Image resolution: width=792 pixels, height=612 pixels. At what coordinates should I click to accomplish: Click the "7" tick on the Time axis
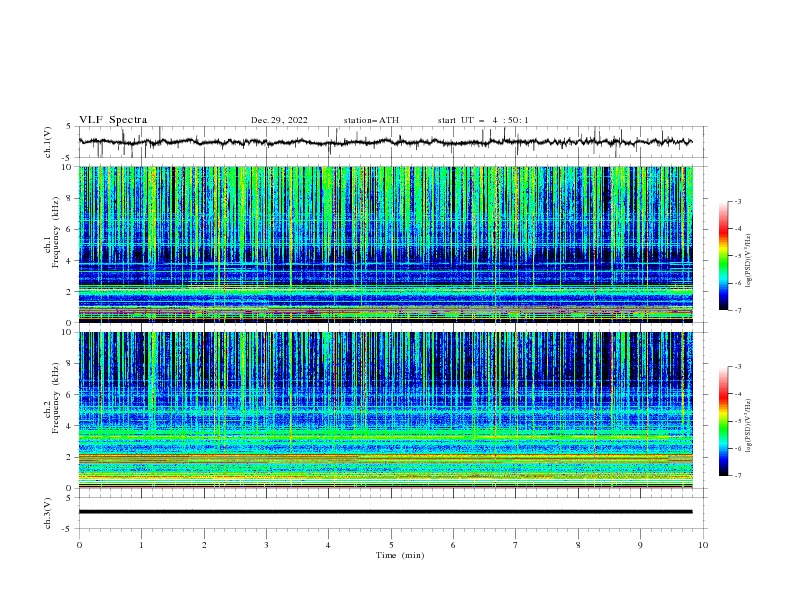(516, 545)
